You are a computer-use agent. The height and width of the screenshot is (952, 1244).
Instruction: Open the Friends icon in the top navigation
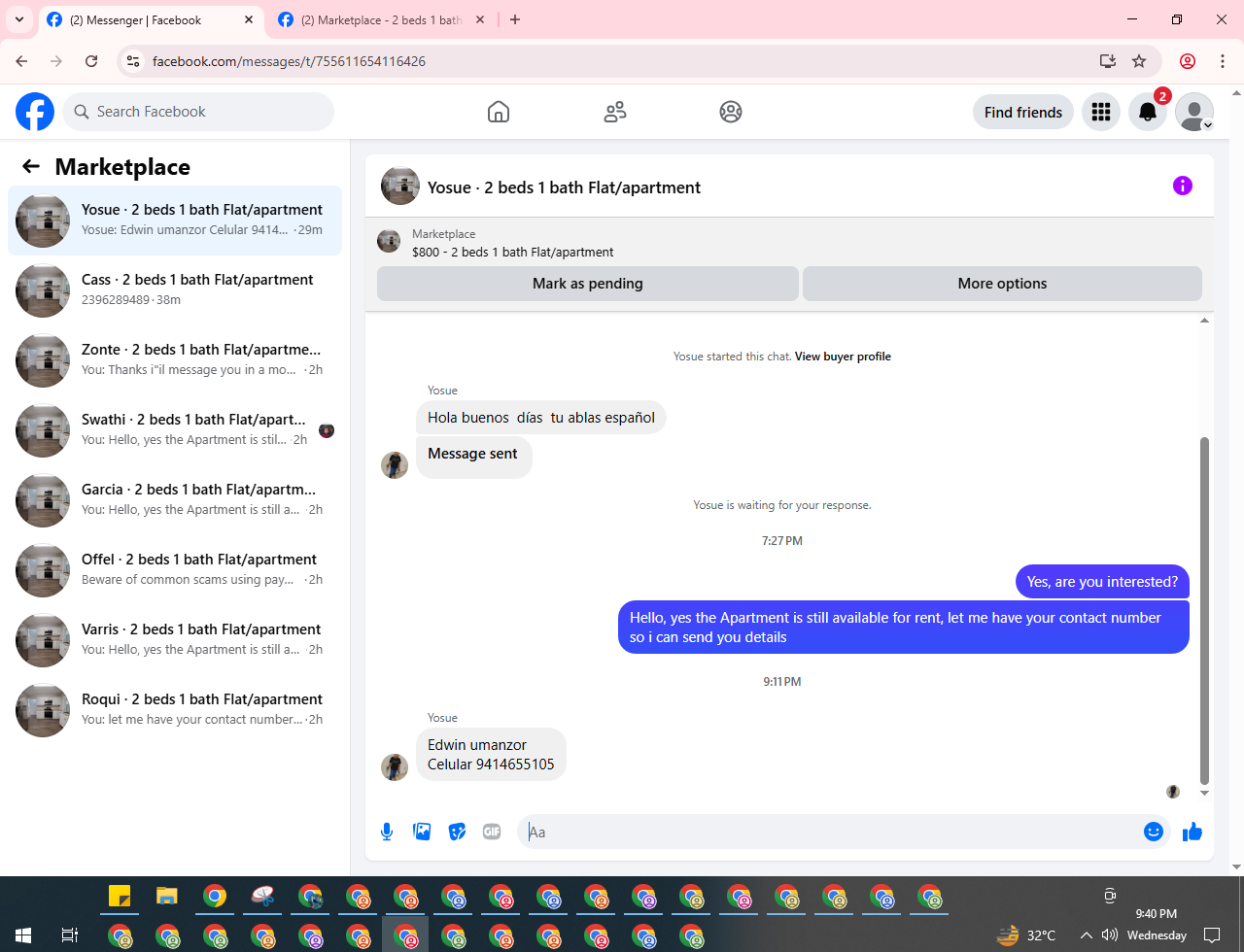tap(615, 112)
